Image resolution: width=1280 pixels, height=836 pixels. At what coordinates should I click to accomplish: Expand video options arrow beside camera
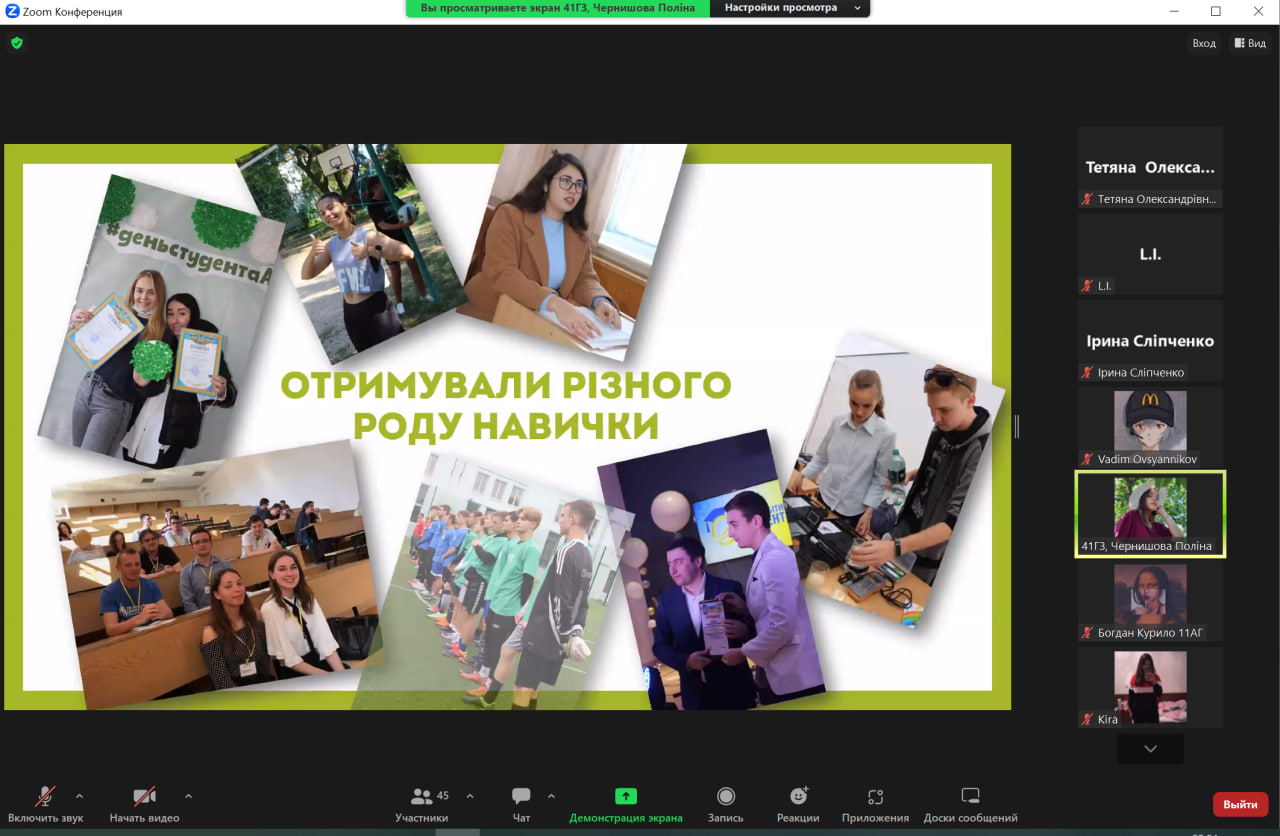pos(188,796)
